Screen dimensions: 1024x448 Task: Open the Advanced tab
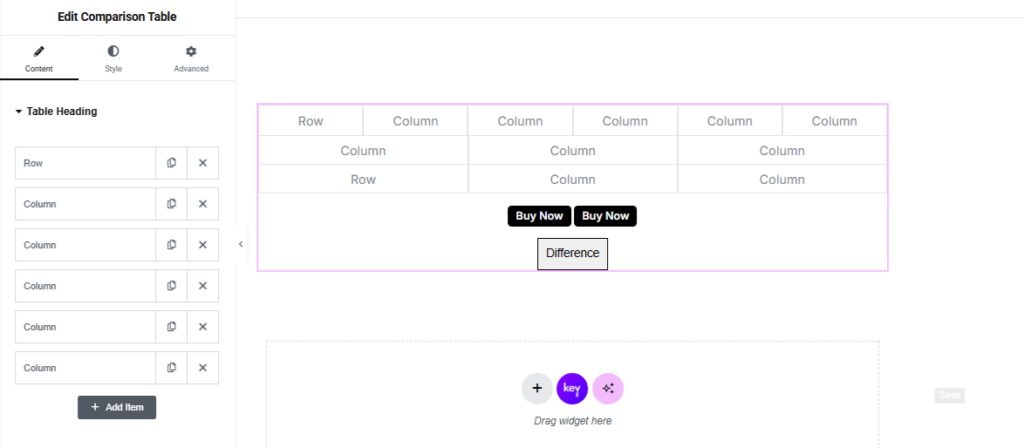tap(191, 59)
